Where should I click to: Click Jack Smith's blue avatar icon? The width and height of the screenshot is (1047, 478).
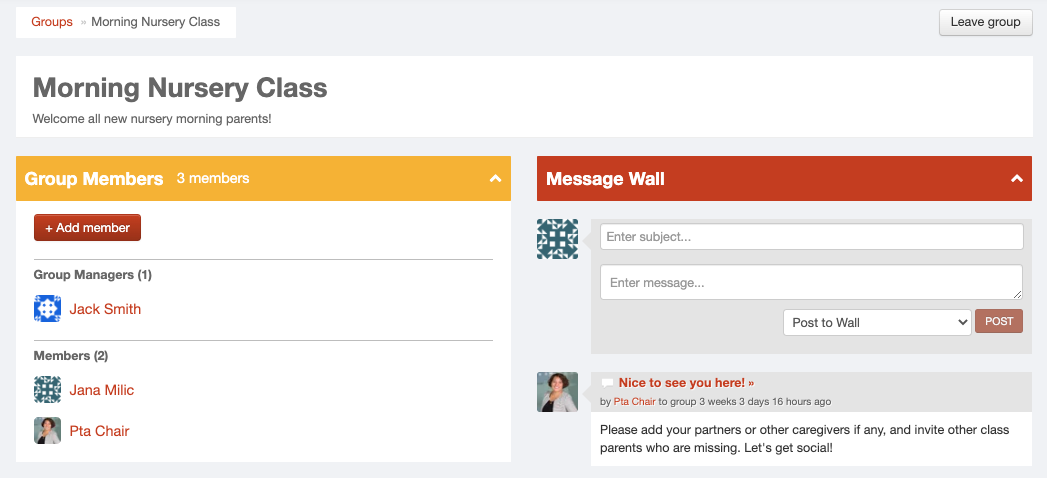pyautogui.click(x=47, y=309)
